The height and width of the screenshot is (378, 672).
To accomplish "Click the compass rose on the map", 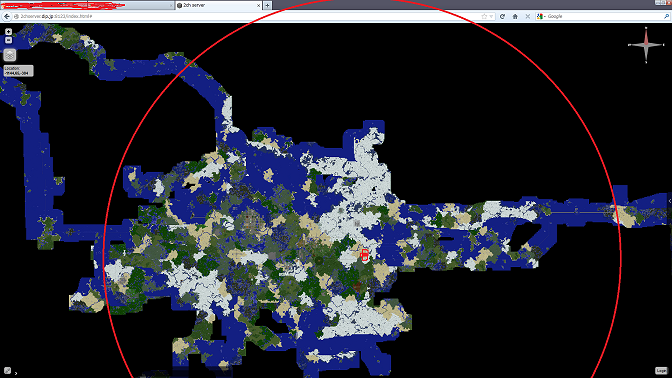I will pos(646,45).
